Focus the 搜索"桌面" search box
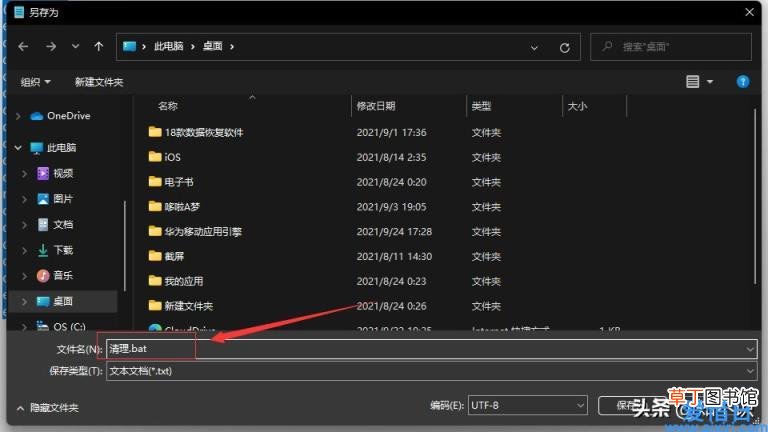The width and height of the screenshot is (768, 432). 671,47
